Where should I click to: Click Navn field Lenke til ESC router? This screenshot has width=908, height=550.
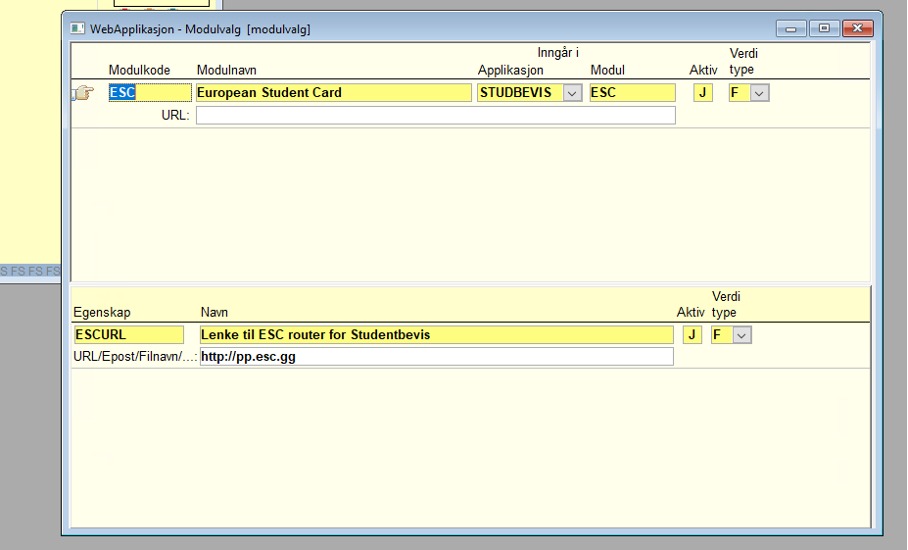pyautogui.click(x=437, y=335)
